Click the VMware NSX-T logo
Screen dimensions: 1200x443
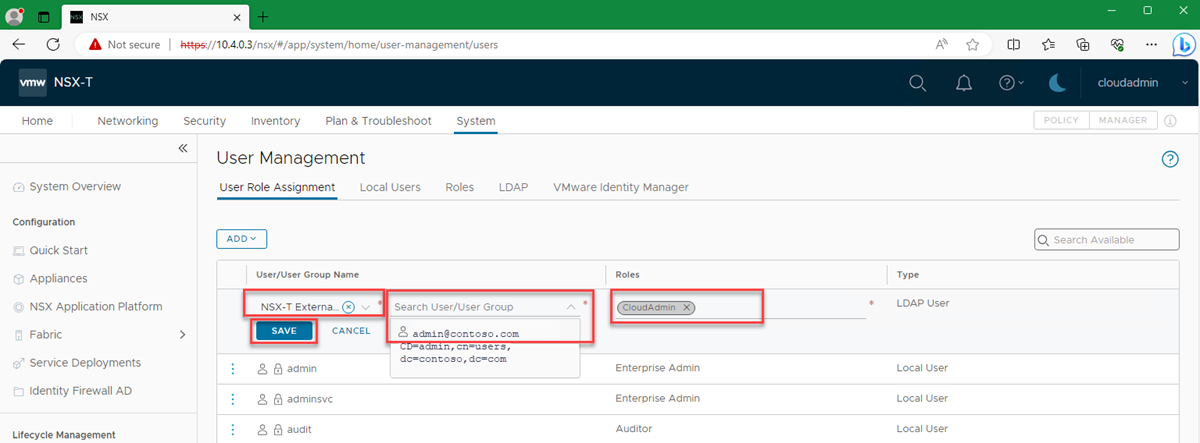click(x=34, y=83)
